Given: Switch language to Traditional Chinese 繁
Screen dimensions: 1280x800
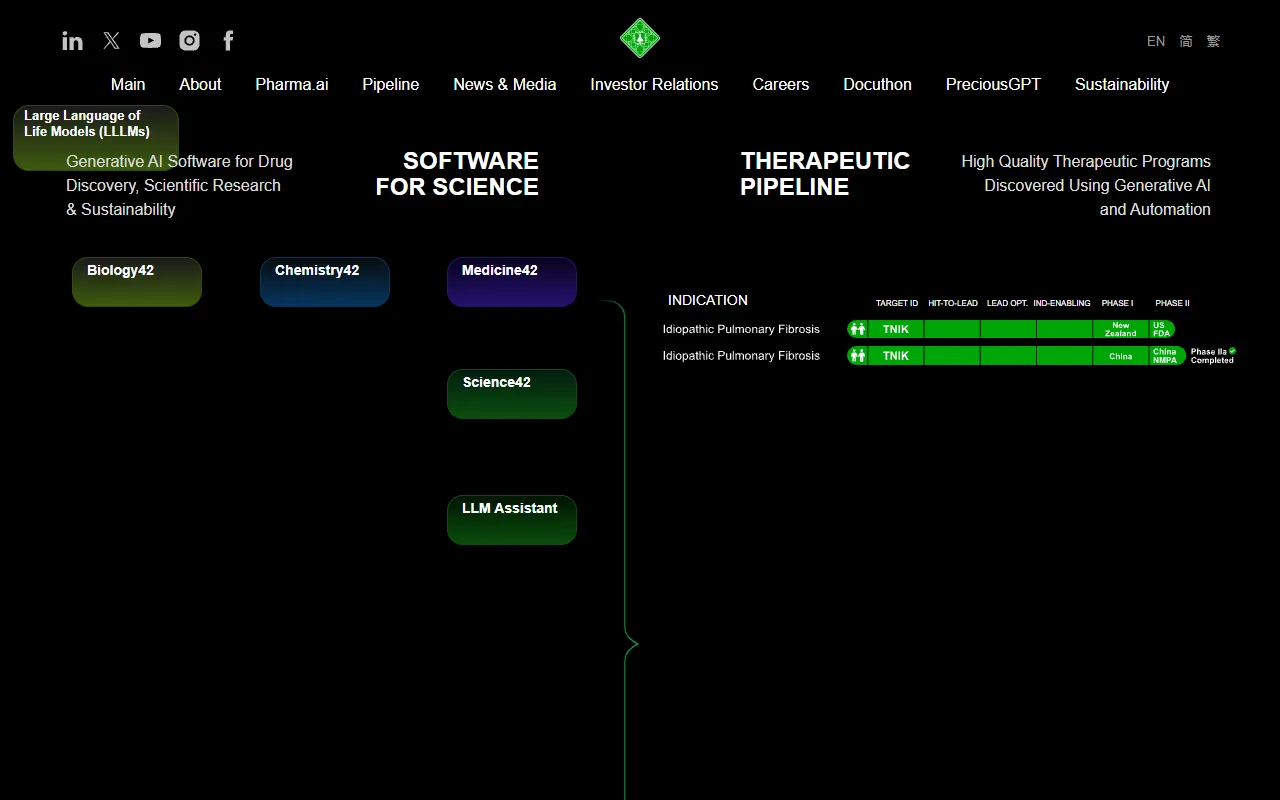Looking at the screenshot, I should [1213, 41].
